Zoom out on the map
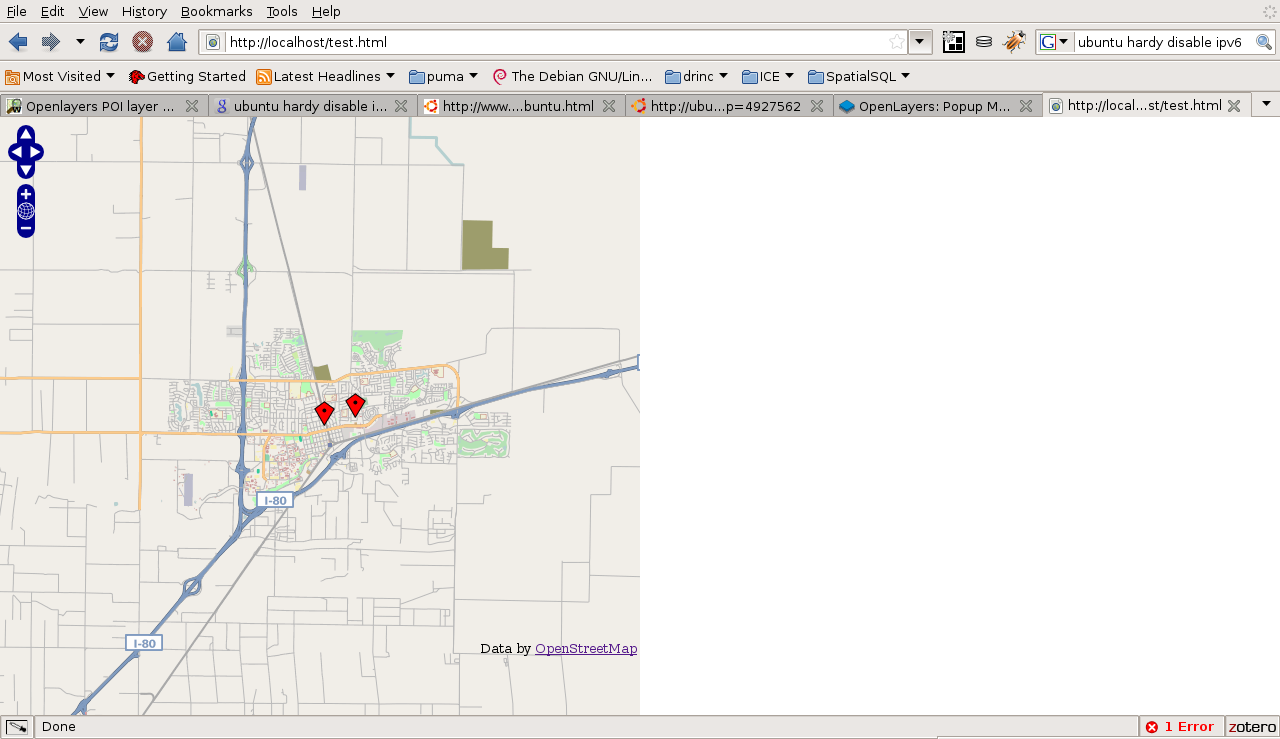Screen dimensions: 1280x739 26,229
